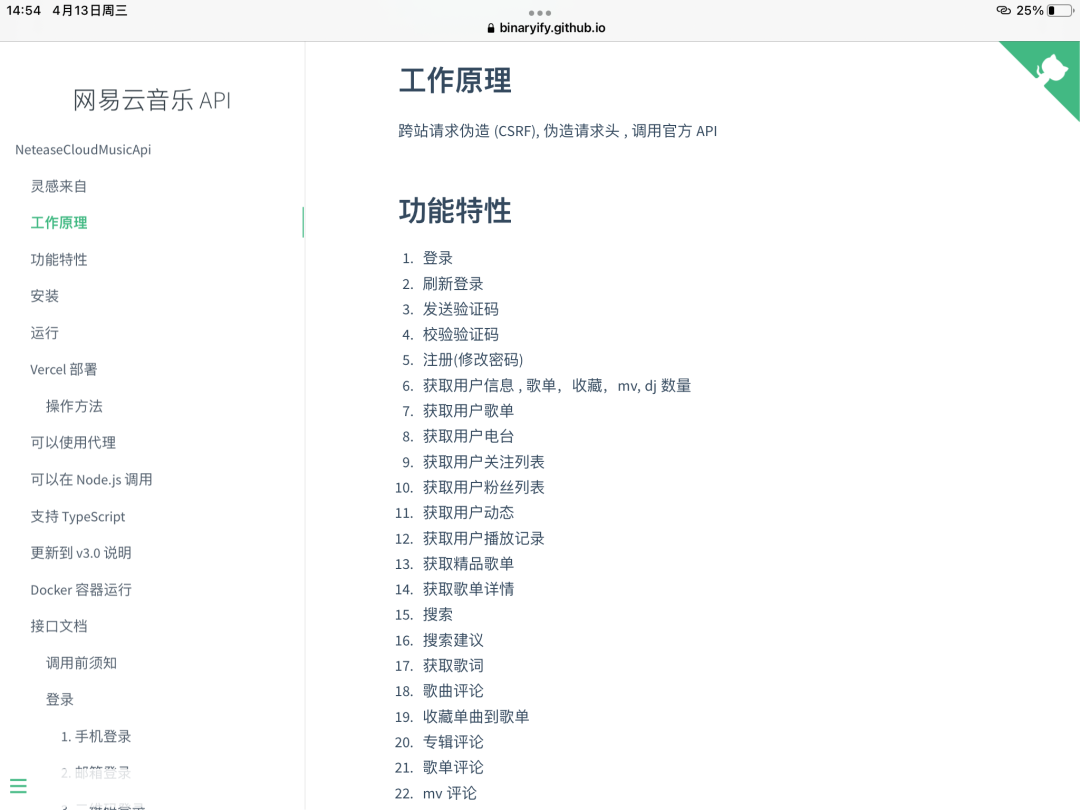The height and width of the screenshot is (810, 1080).
Task: Tap the three dots above the address
Action: [x=539, y=13]
